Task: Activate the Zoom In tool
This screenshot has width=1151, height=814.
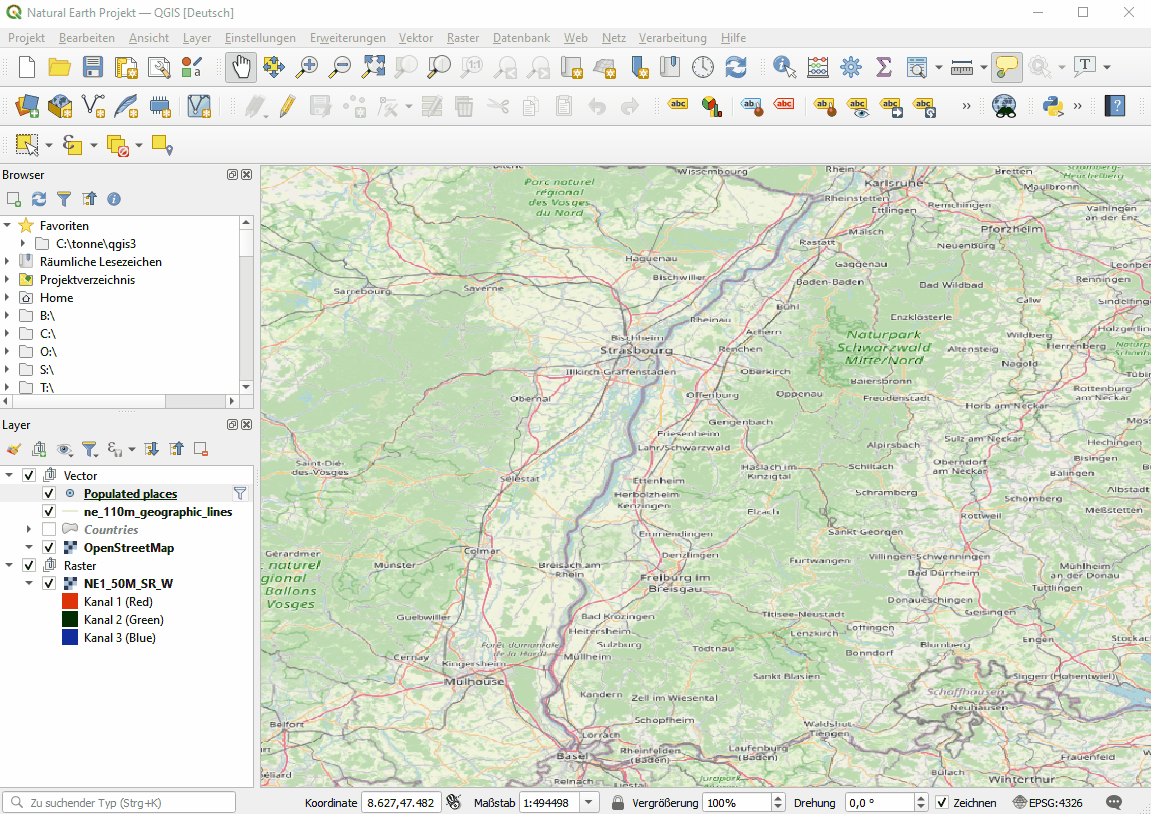Action: pyautogui.click(x=307, y=66)
